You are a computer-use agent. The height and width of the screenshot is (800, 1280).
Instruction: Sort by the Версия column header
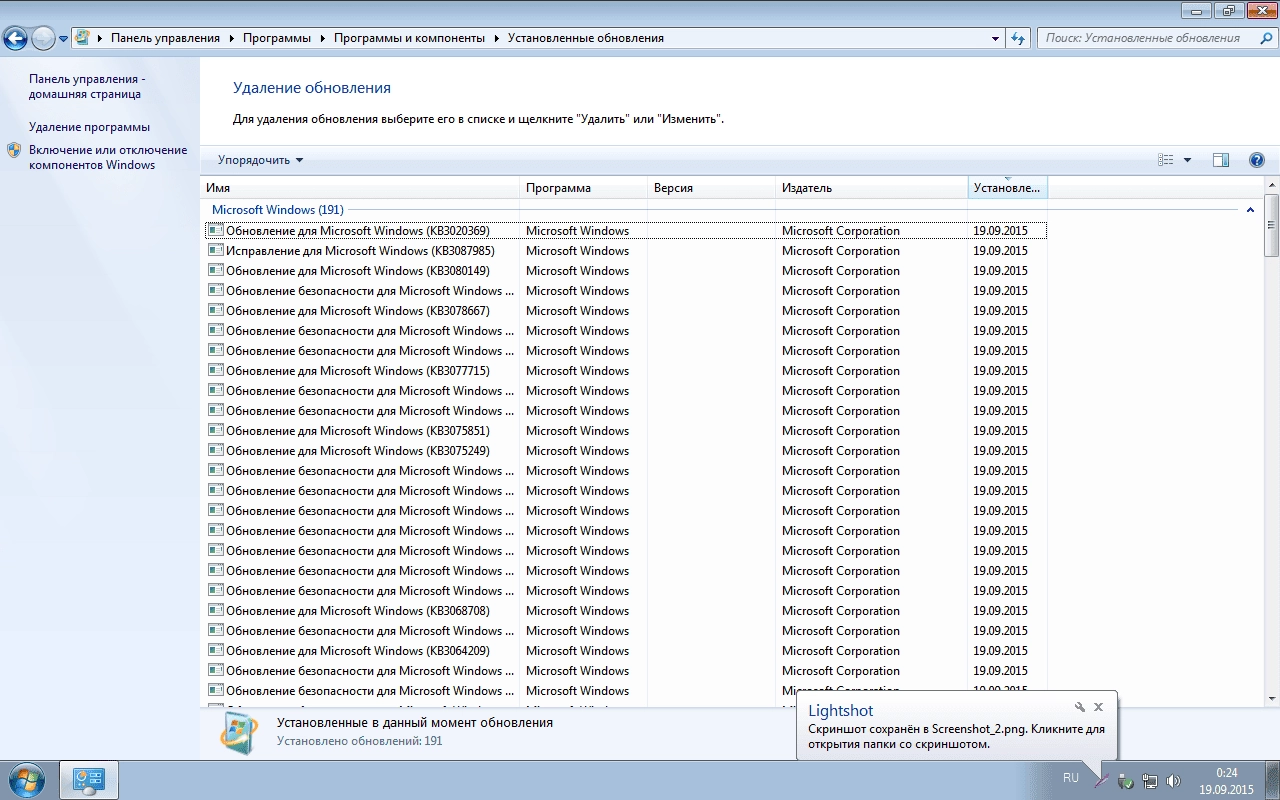pos(711,188)
